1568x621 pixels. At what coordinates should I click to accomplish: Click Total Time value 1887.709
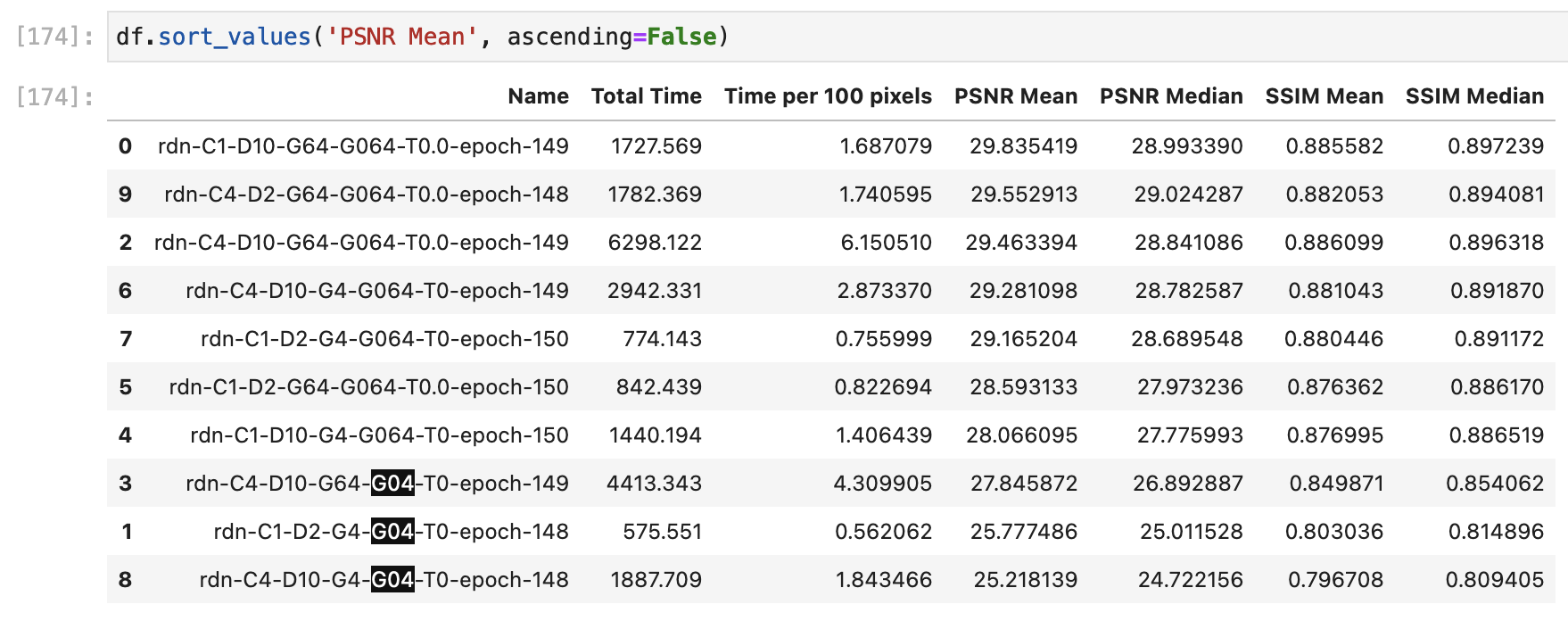656,580
